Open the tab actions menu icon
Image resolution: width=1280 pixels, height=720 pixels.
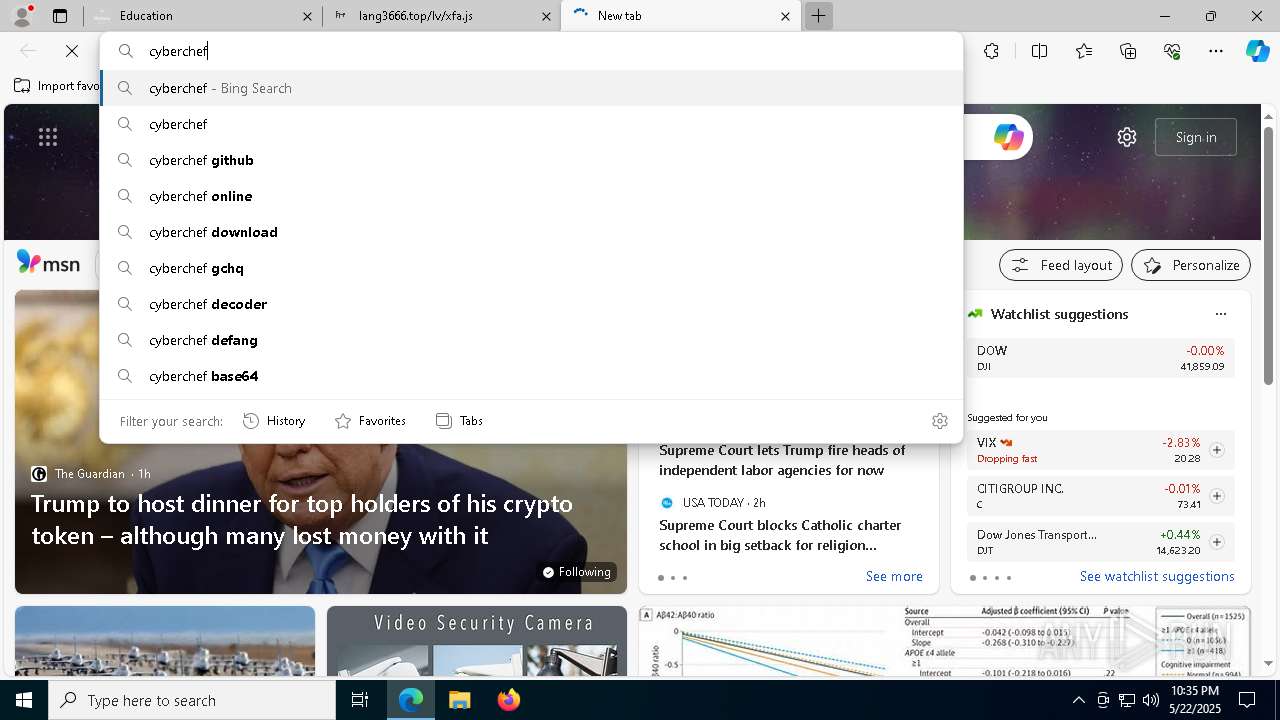[60, 16]
